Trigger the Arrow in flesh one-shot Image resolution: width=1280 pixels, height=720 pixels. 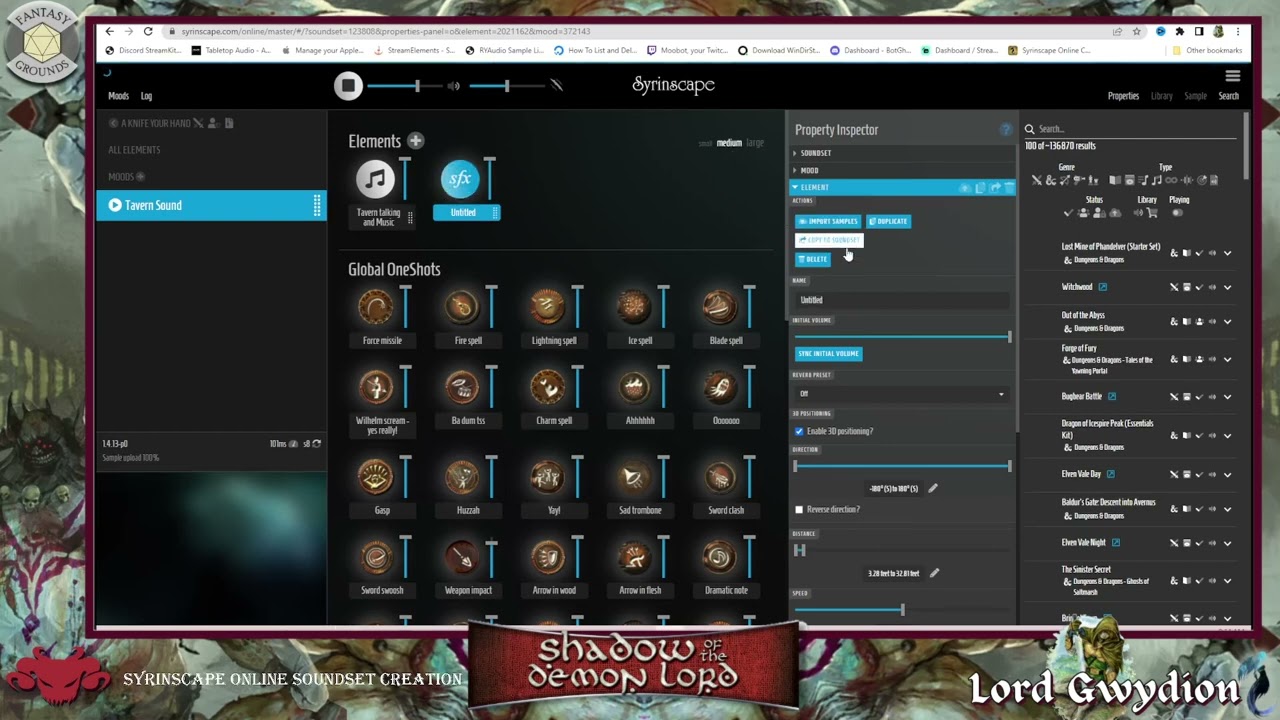click(634, 558)
